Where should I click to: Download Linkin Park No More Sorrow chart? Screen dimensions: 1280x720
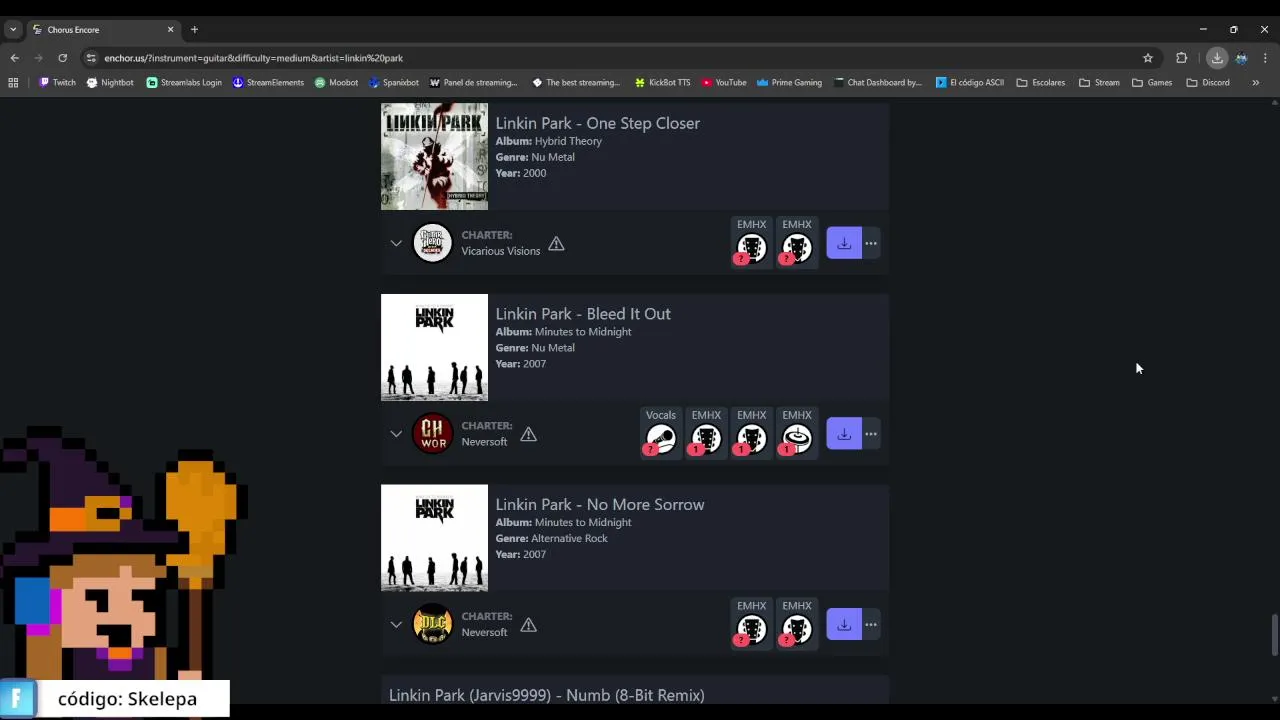pos(844,625)
